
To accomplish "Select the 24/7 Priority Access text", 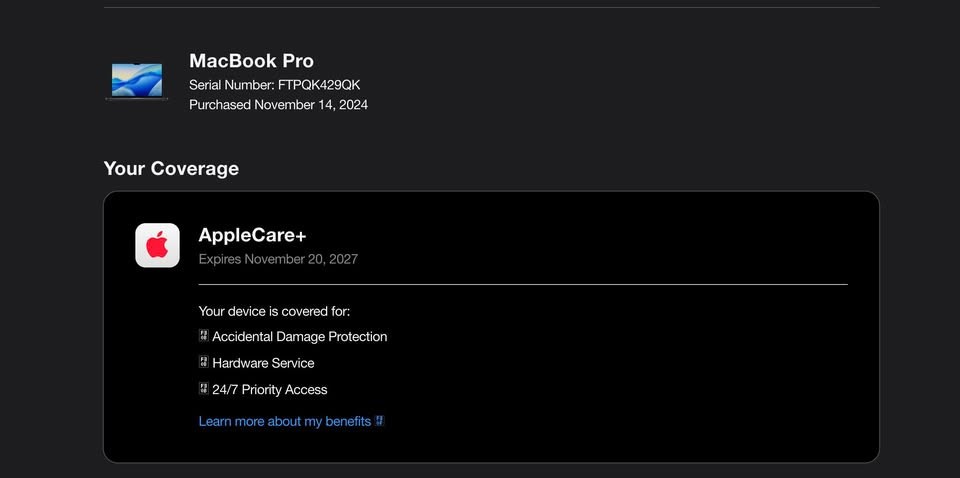I will [270, 389].
